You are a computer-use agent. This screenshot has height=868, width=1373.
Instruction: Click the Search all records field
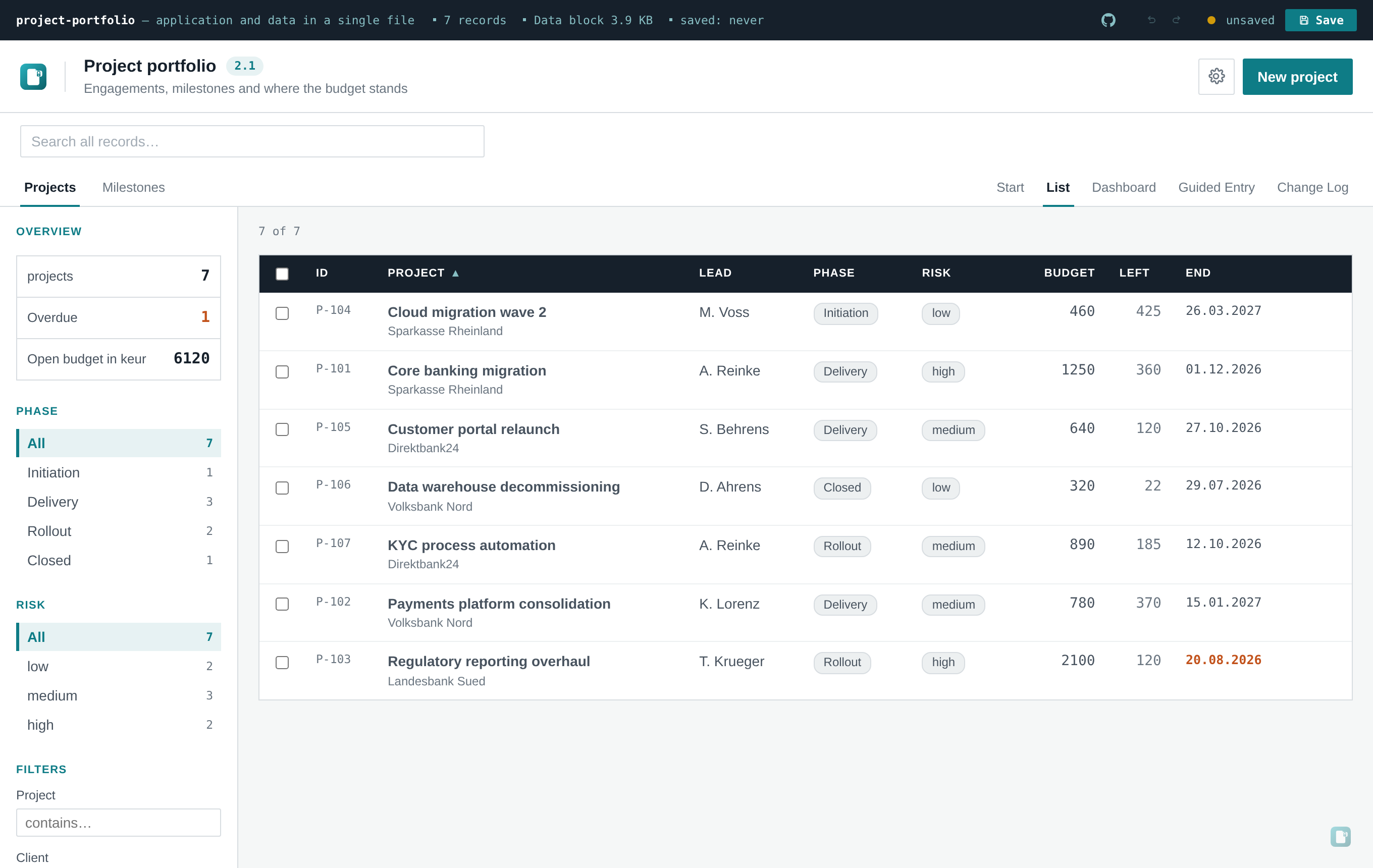pyautogui.click(x=252, y=141)
